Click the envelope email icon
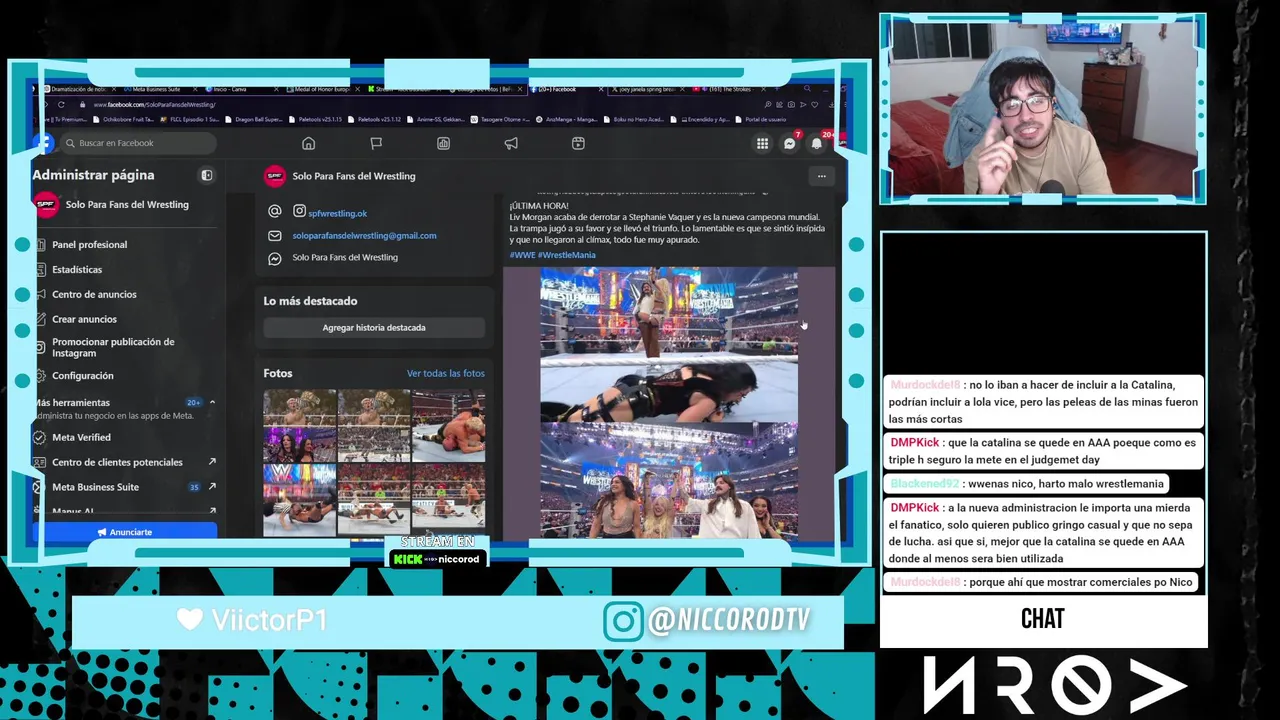Screen dimensions: 1280x720 (x=275, y=236)
